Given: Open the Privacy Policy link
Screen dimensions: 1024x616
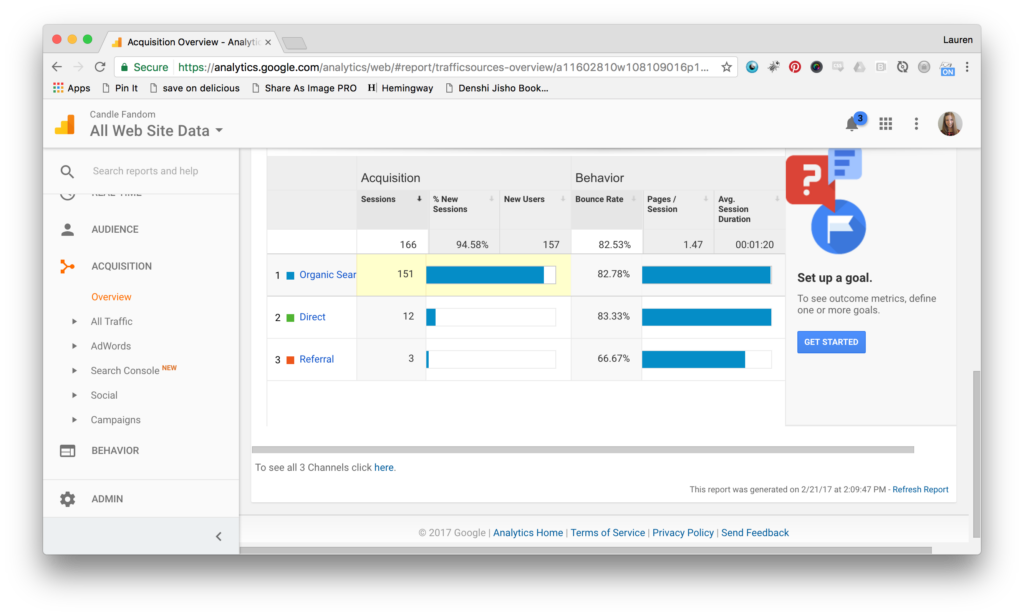Looking at the screenshot, I should 683,533.
